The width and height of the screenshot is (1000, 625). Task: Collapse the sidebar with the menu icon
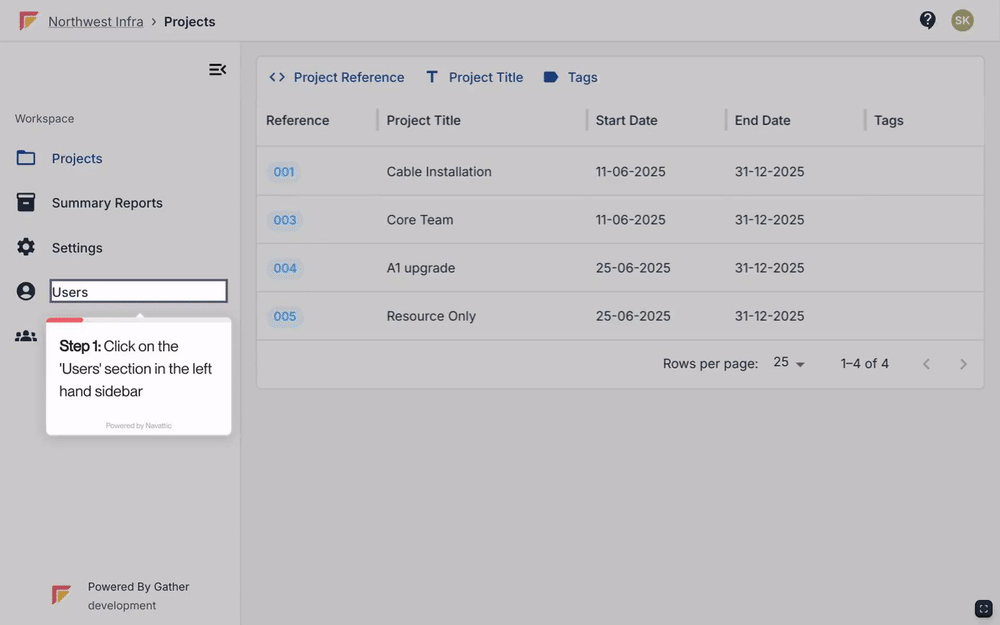pos(217,70)
